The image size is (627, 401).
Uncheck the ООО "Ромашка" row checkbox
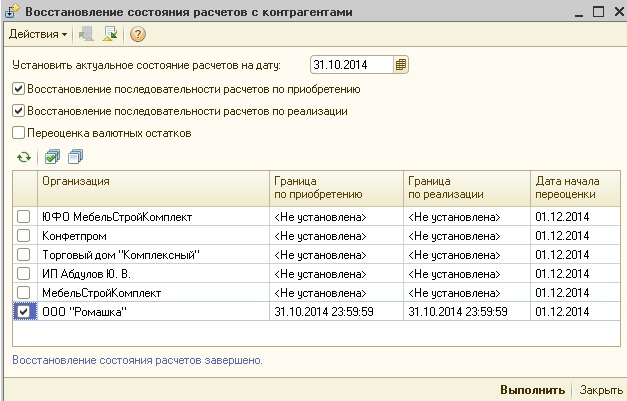pos(24,312)
